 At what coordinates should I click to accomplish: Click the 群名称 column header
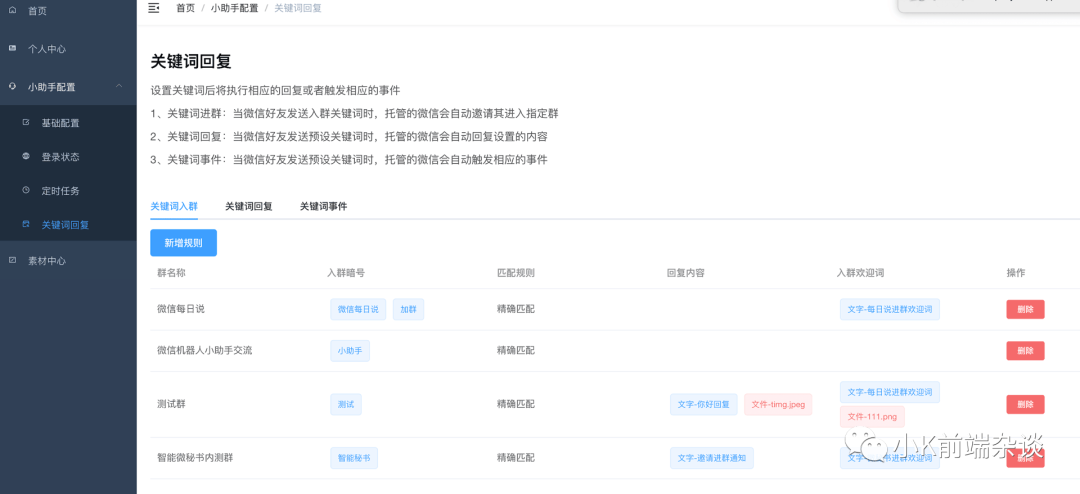[x=172, y=273]
